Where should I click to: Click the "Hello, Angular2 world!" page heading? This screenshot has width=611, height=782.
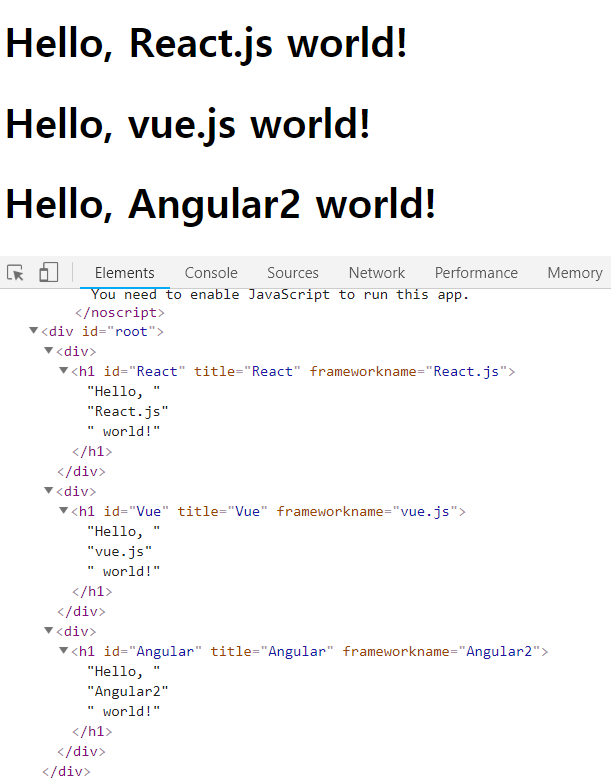pos(220,205)
